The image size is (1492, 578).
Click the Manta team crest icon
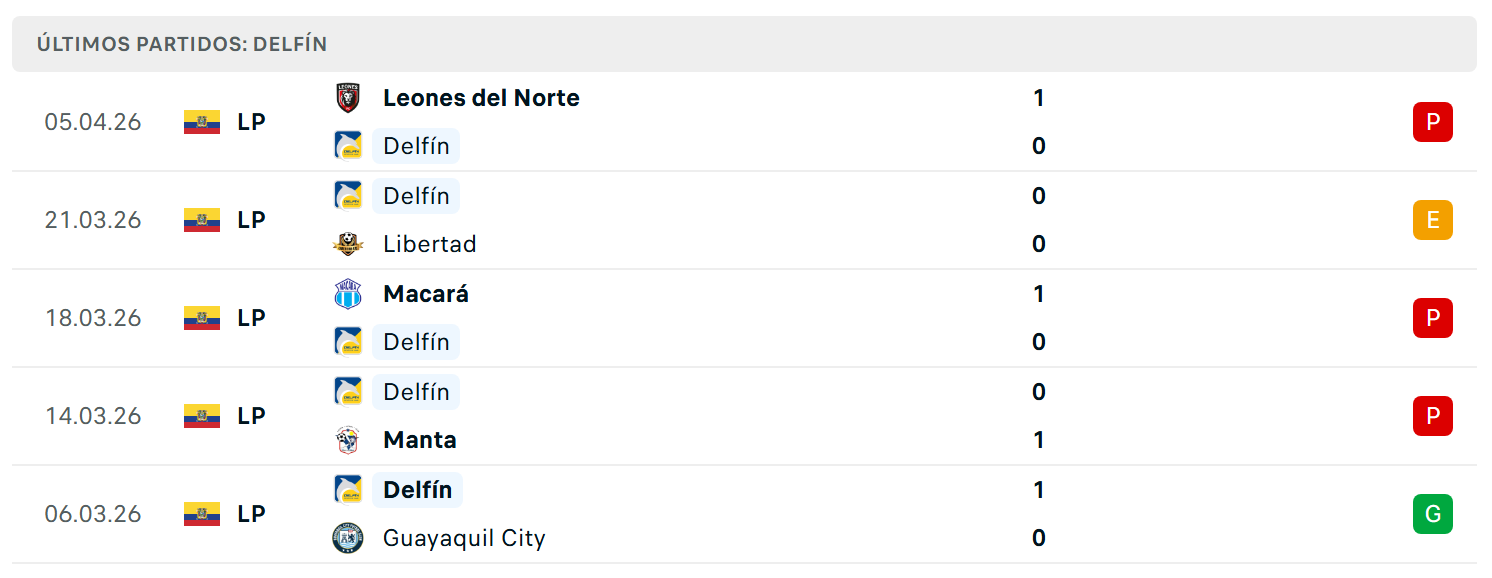[348, 440]
